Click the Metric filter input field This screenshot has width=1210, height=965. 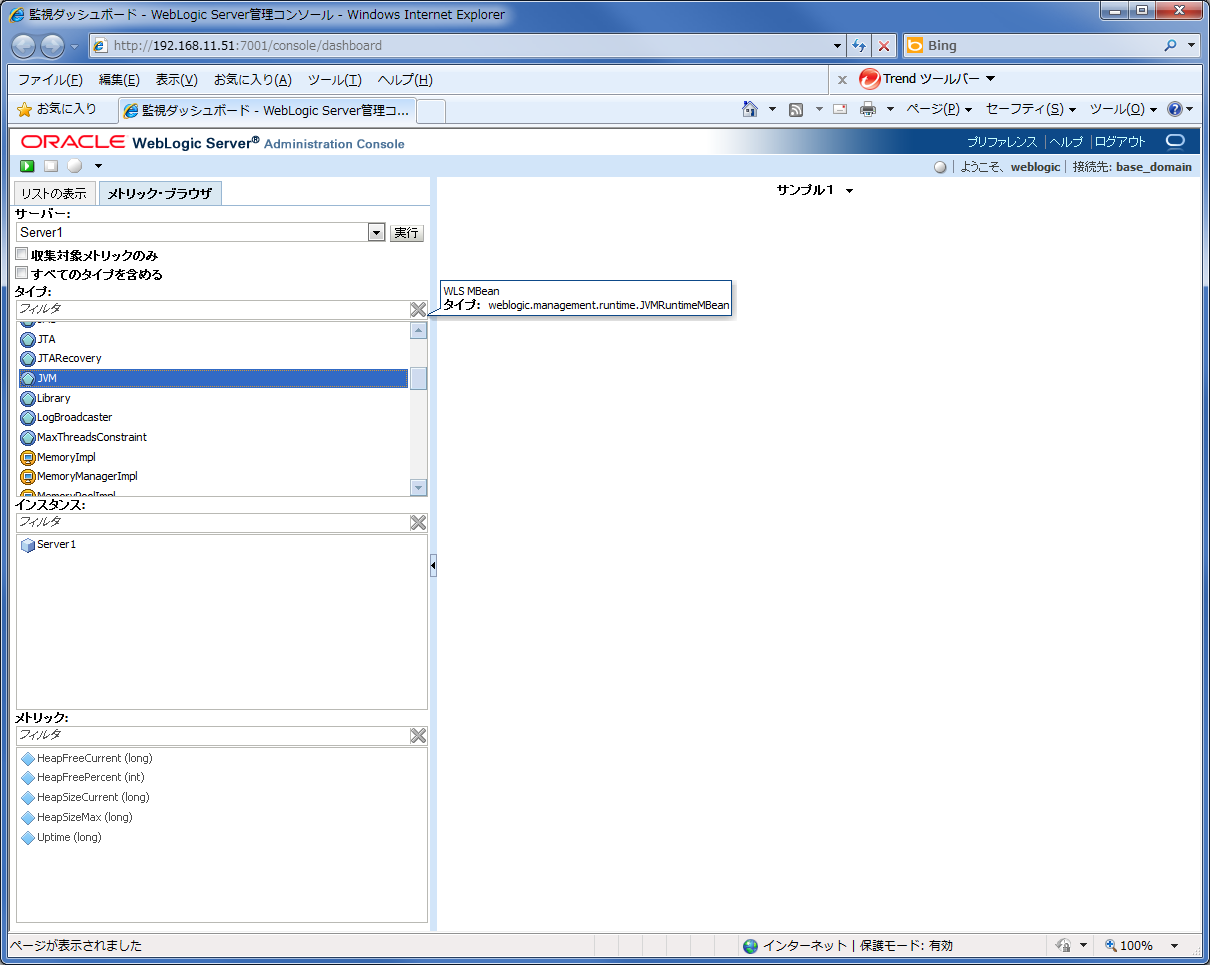(212, 736)
